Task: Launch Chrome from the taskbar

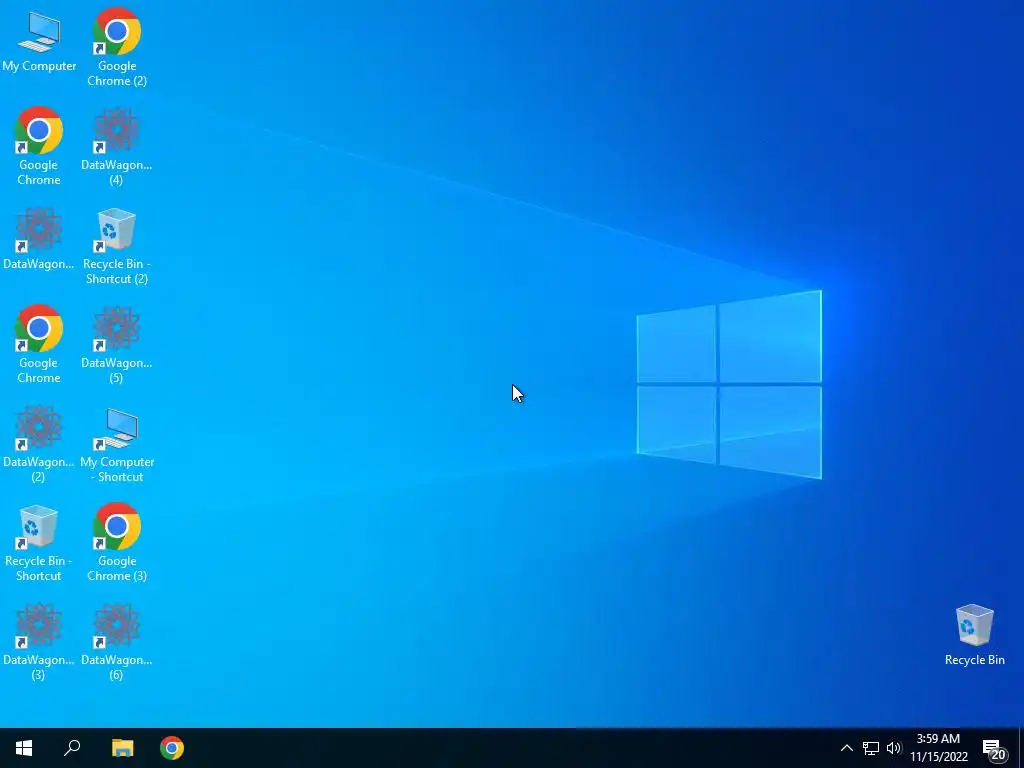Action: pyautogui.click(x=172, y=748)
